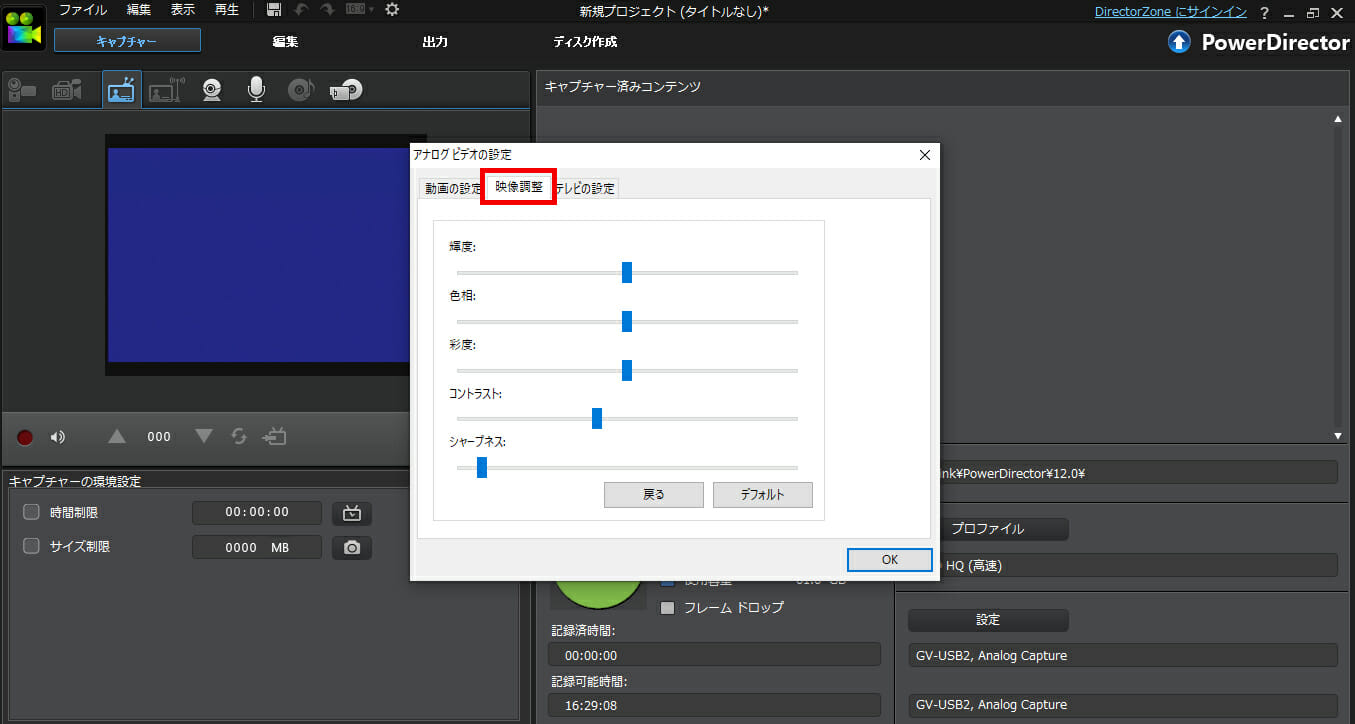Viewport: 1355px width, 724px height.
Task: Switch to 出力 module
Action: (435, 41)
